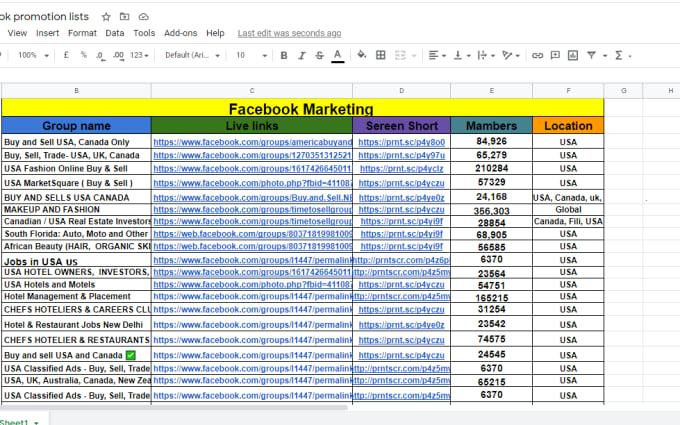Toggle italic formatting

pyautogui.click(x=301, y=56)
